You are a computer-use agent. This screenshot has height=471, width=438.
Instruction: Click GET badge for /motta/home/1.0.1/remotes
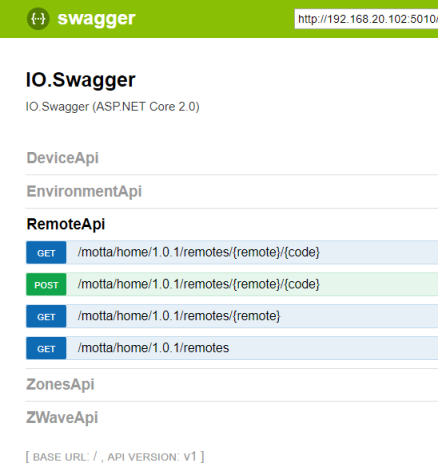coord(46,348)
